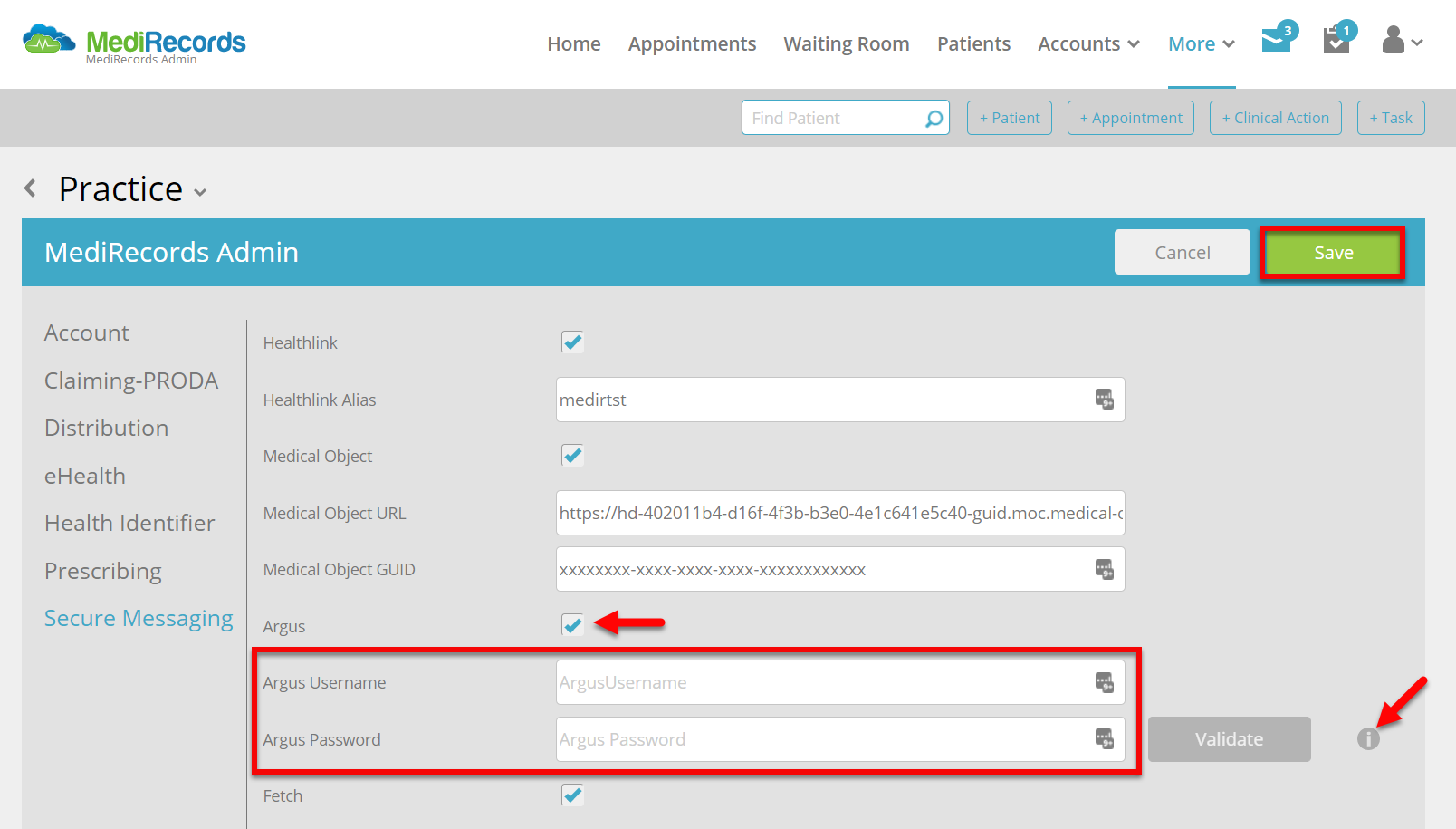Select the Claiming-PRODA tab

point(131,381)
